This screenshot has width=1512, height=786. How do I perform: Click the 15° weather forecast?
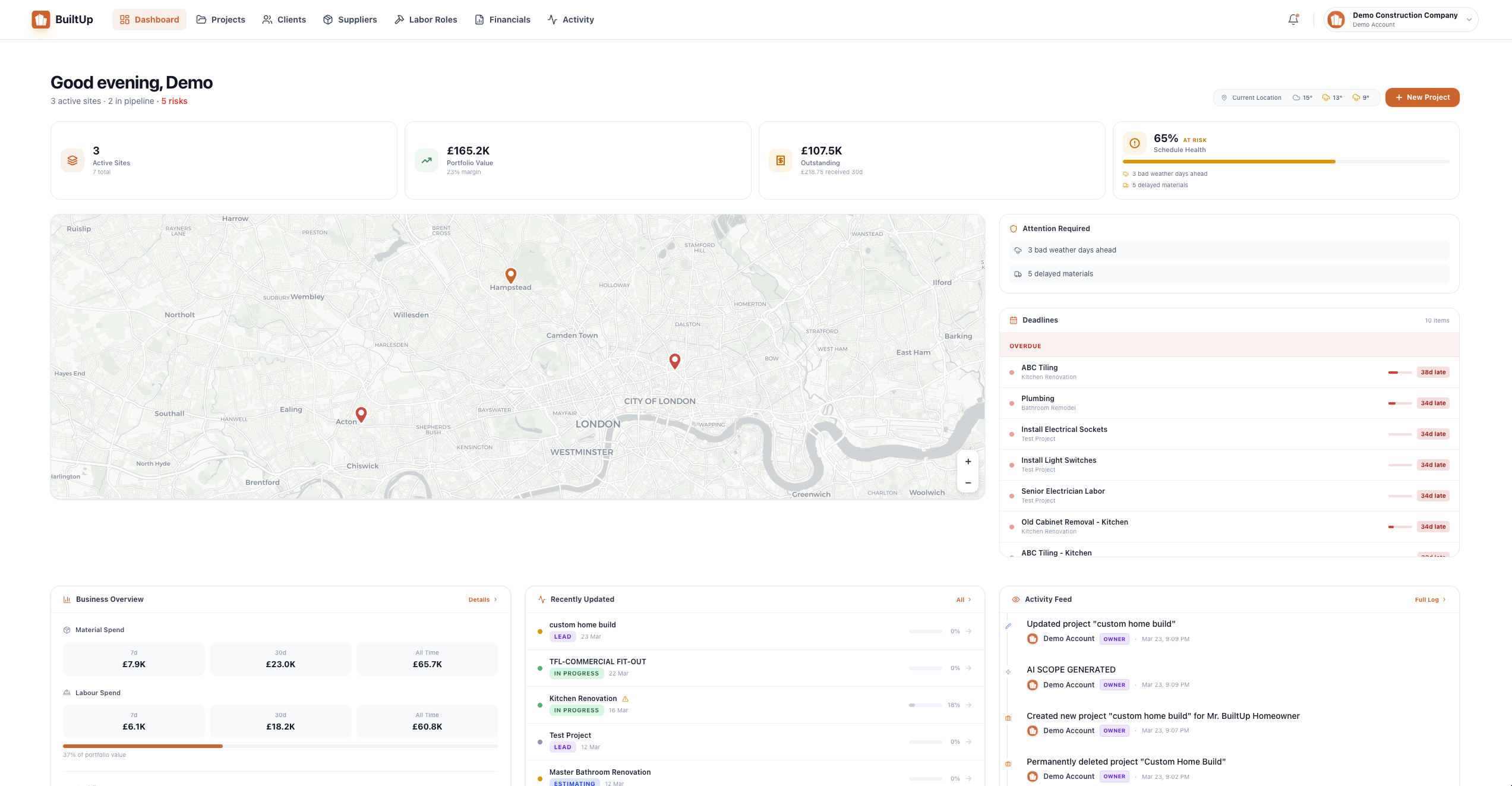click(1303, 98)
